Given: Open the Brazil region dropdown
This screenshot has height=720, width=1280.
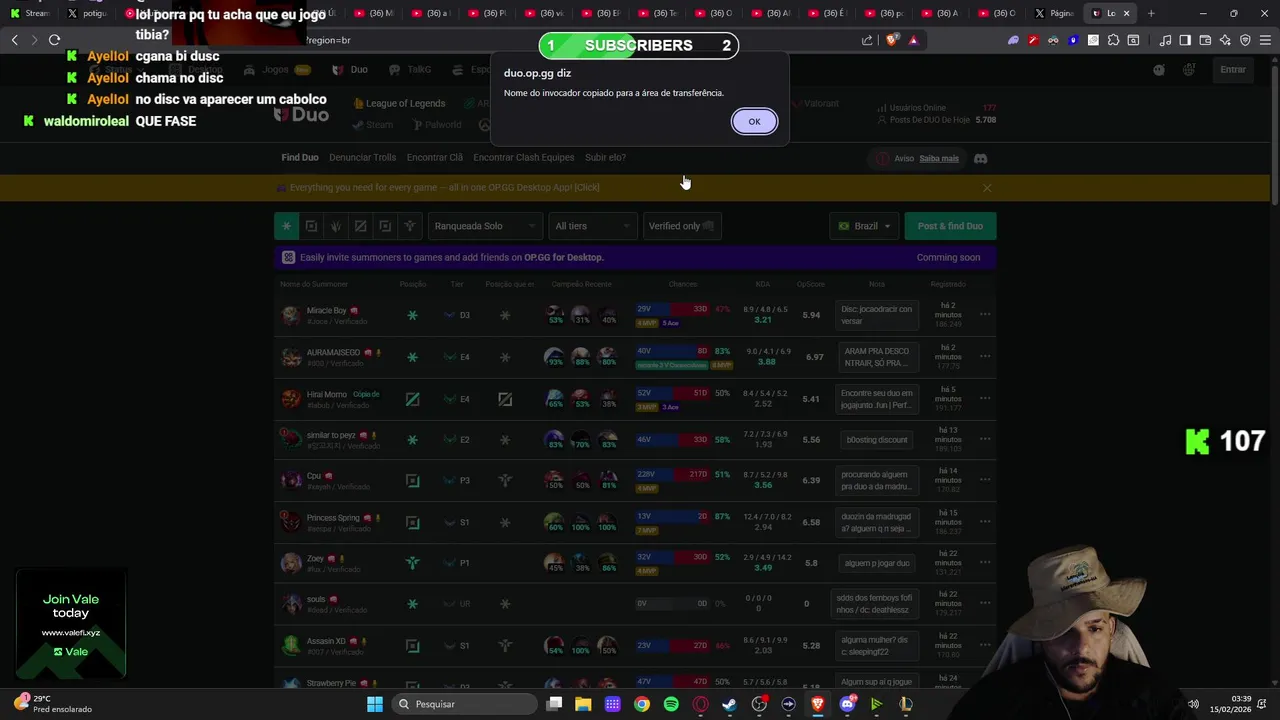Looking at the screenshot, I should 864,226.
